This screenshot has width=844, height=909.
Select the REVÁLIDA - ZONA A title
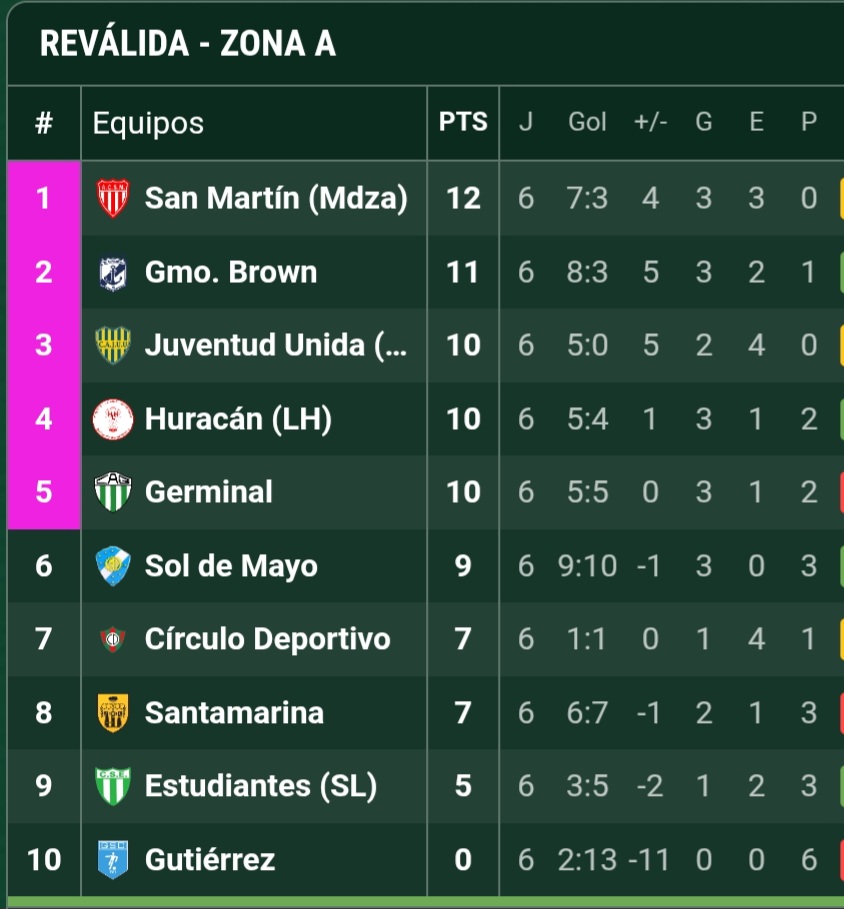point(188,43)
